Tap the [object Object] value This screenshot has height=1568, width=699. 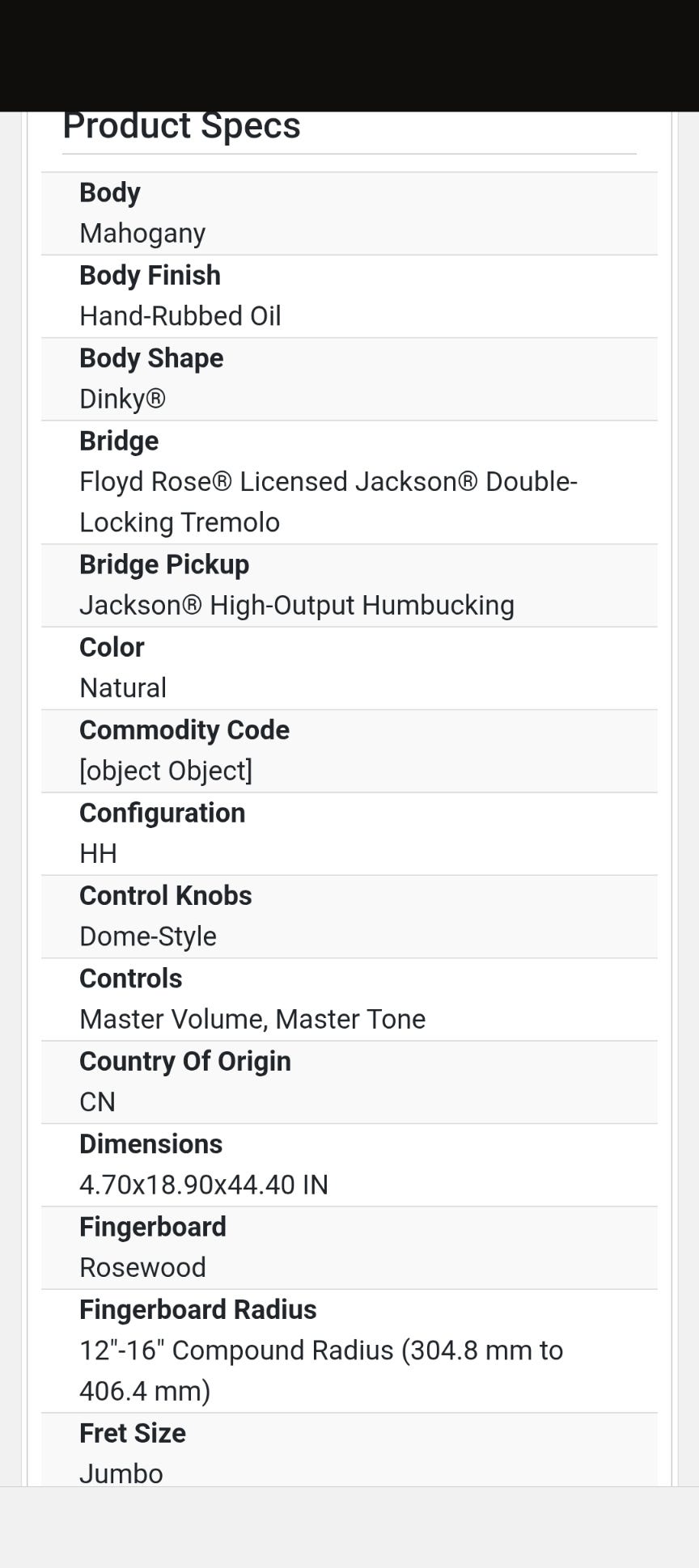pos(166,771)
